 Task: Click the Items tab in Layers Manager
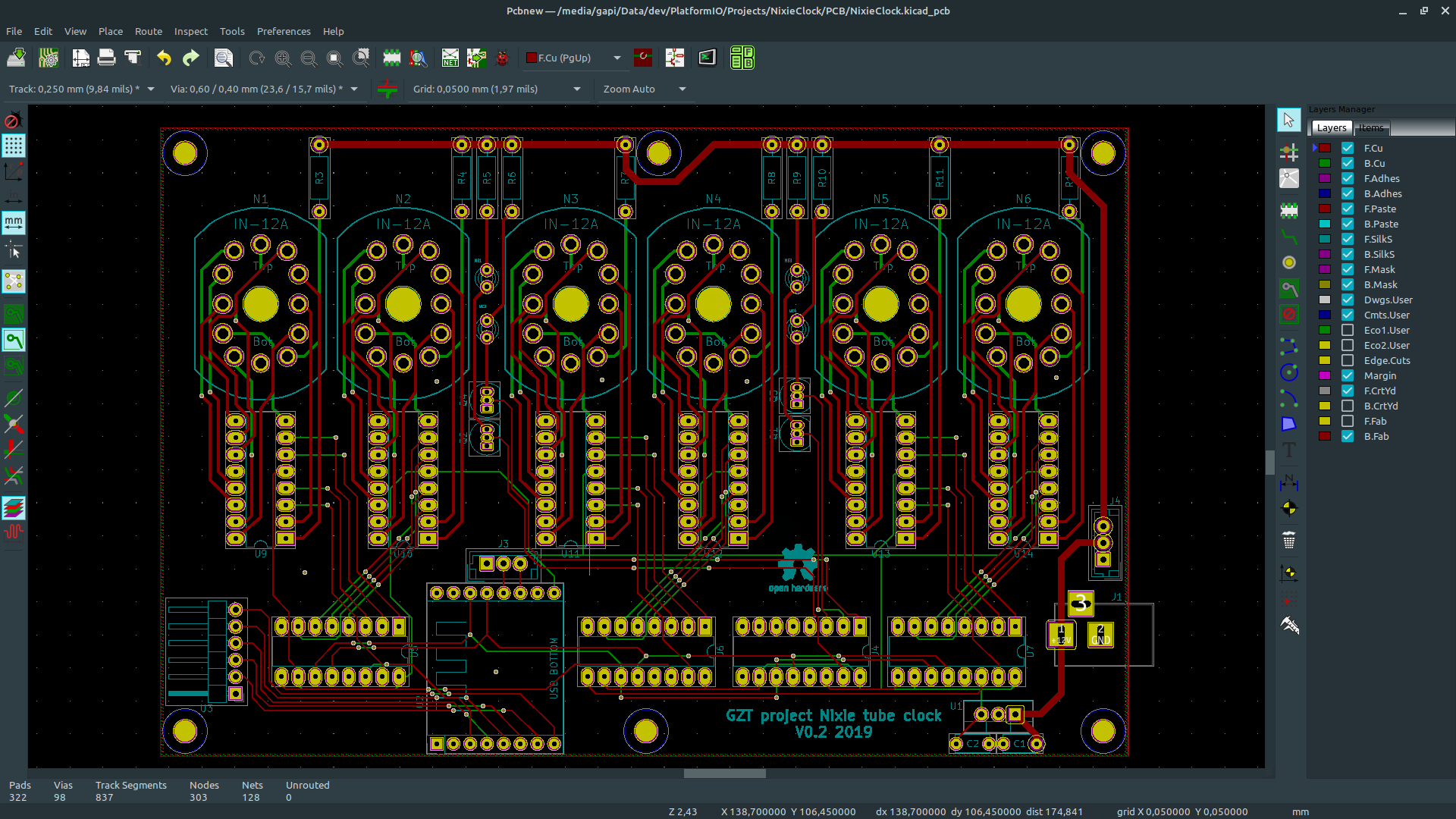(1370, 127)
